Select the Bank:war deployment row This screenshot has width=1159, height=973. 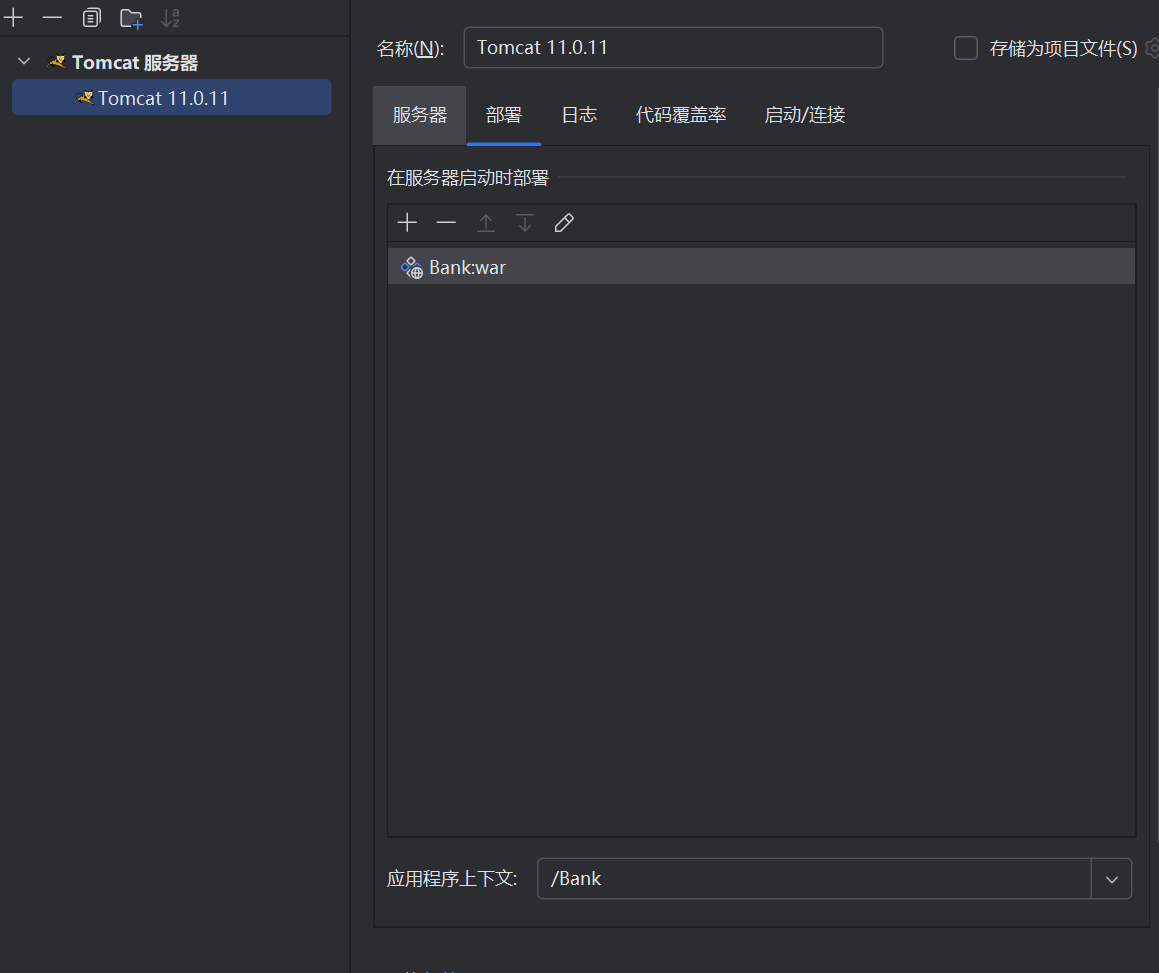761,267
